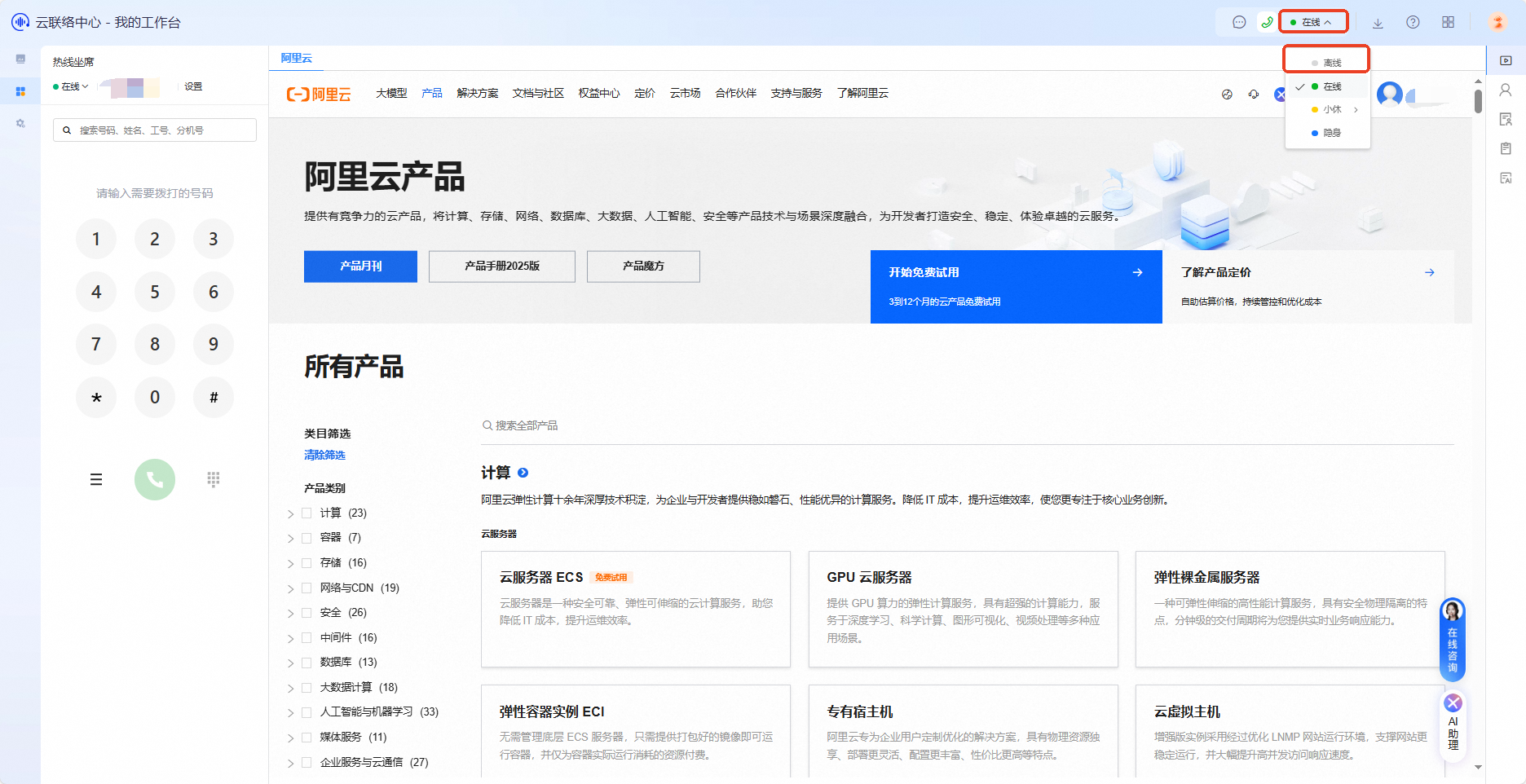Select the workbench grid icon in left sidebar
1526x784 pixels.
coord(20,91)
